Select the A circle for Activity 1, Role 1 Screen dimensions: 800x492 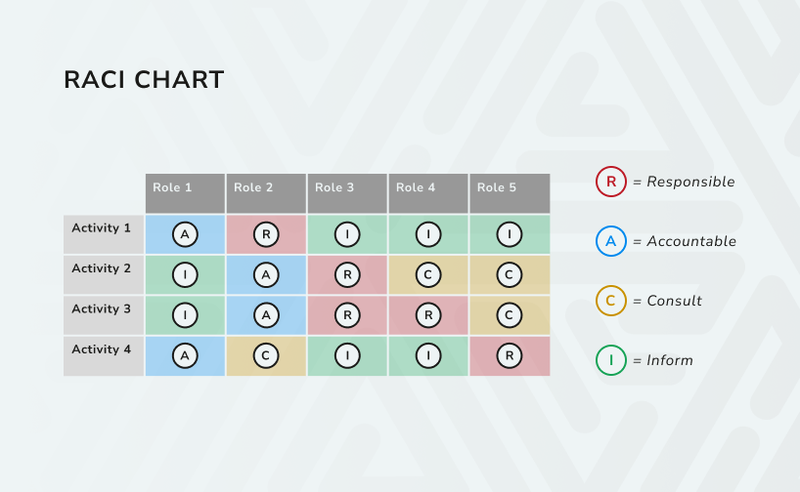185,234
